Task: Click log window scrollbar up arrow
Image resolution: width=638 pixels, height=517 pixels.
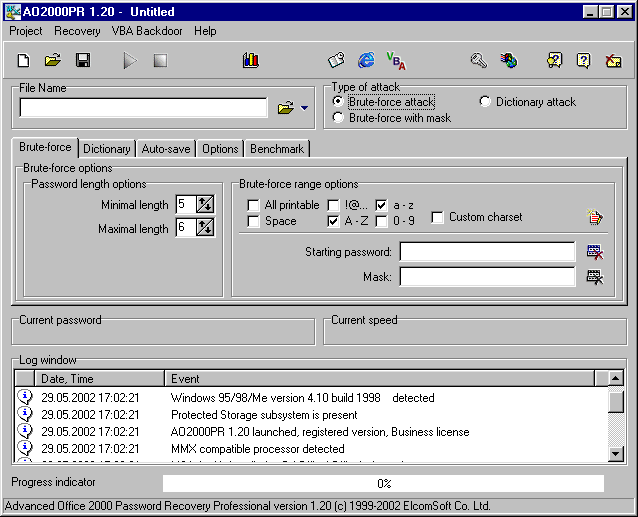Action: [x=616, y=378]
